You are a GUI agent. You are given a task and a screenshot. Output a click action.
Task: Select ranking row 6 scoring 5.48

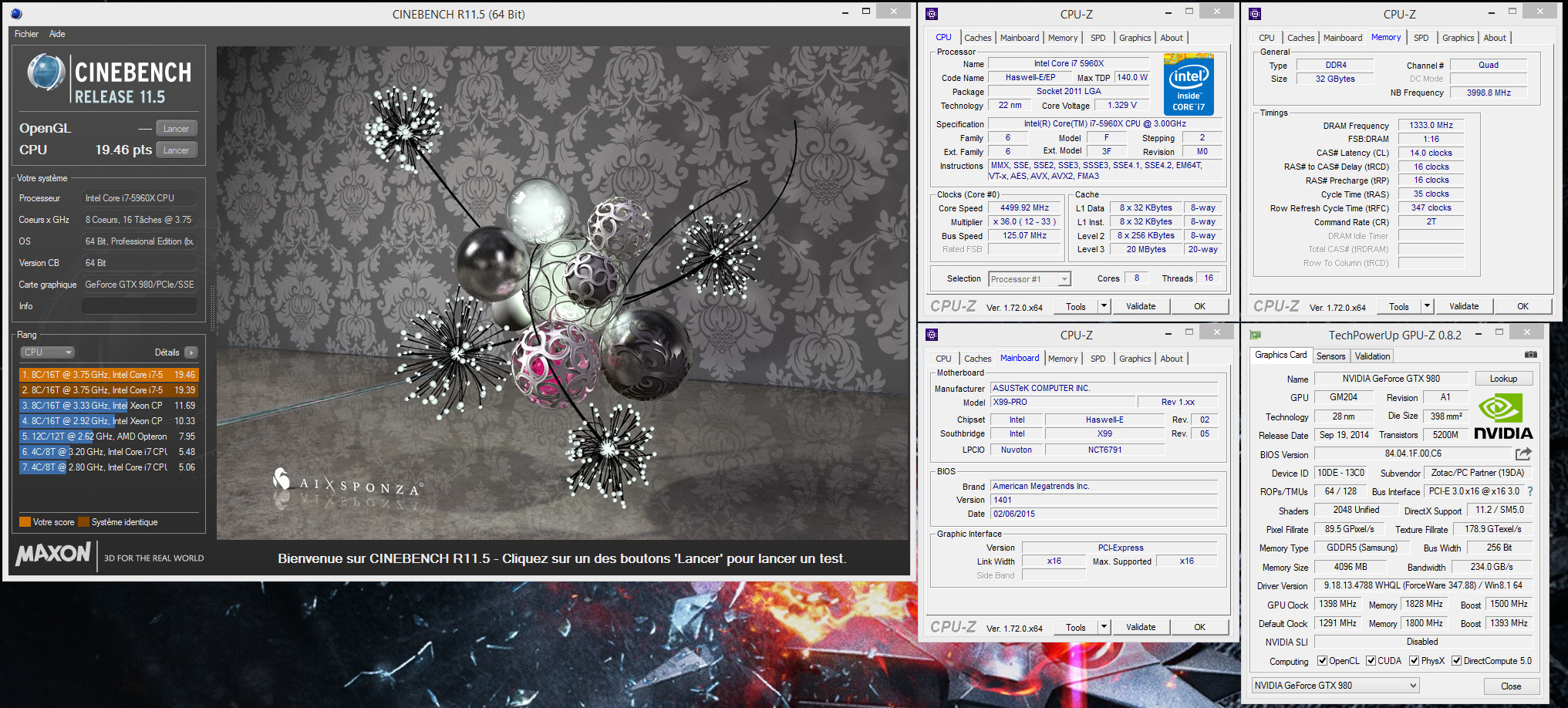pos(109,452)
